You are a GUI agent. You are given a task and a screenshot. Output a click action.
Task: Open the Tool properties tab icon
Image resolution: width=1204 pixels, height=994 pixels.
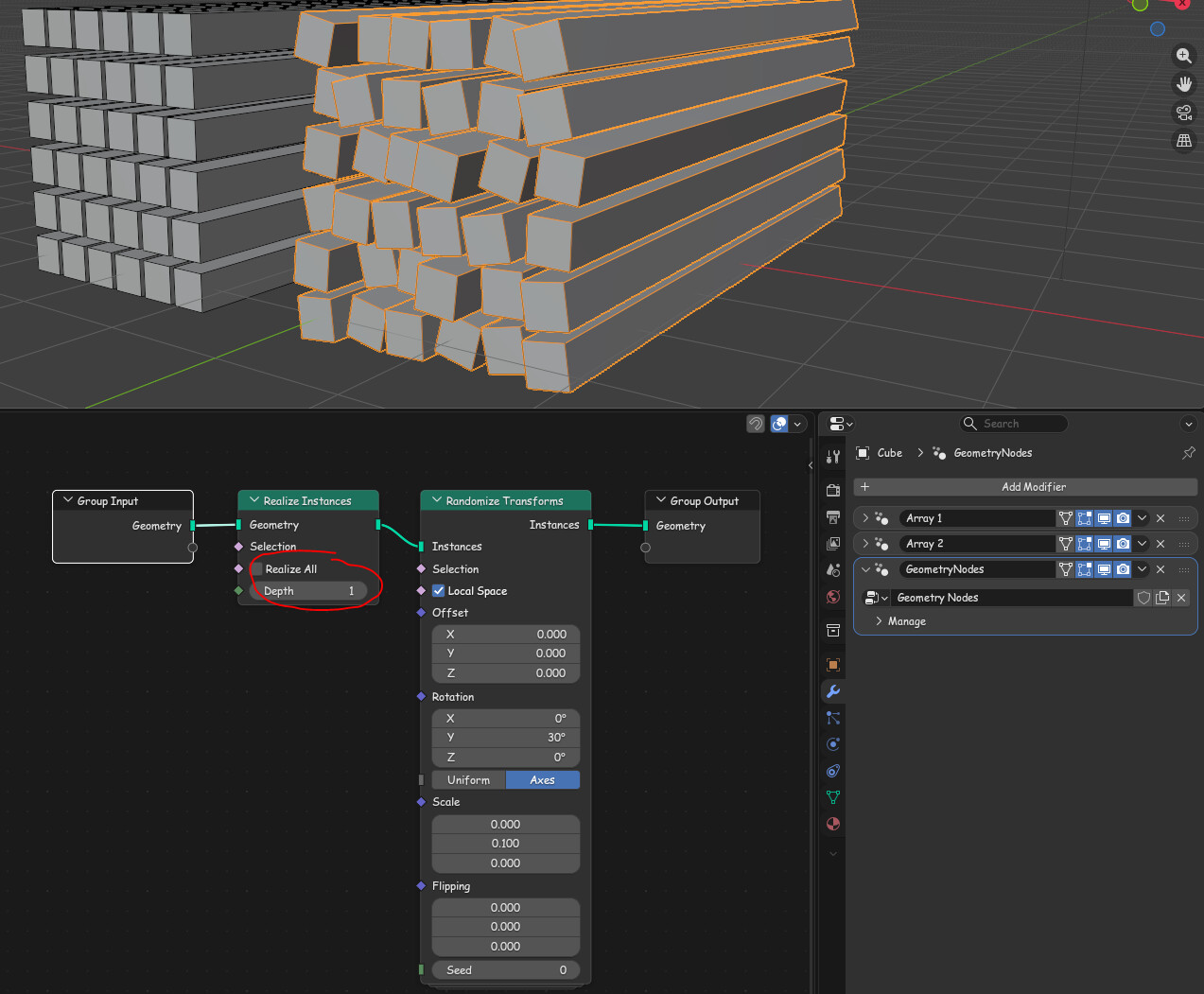(x=833, y=457)
